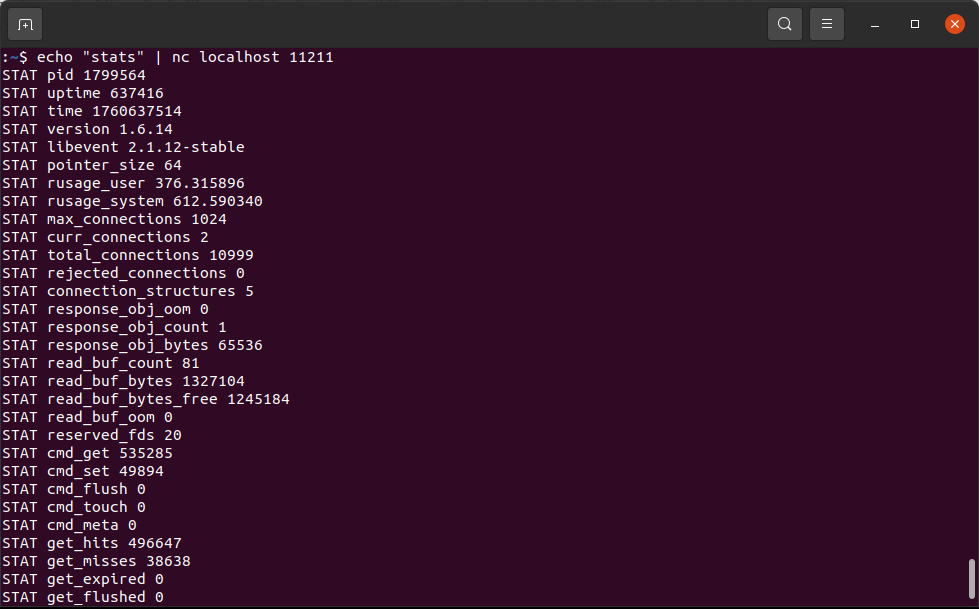Click the read_buf_bytes_free line
The image size is (979, 609).
146,399
